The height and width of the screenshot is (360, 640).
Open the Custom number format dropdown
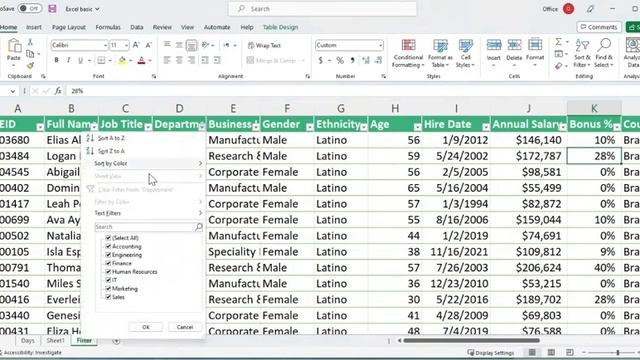pyautogui.click(x=380, y=45)
